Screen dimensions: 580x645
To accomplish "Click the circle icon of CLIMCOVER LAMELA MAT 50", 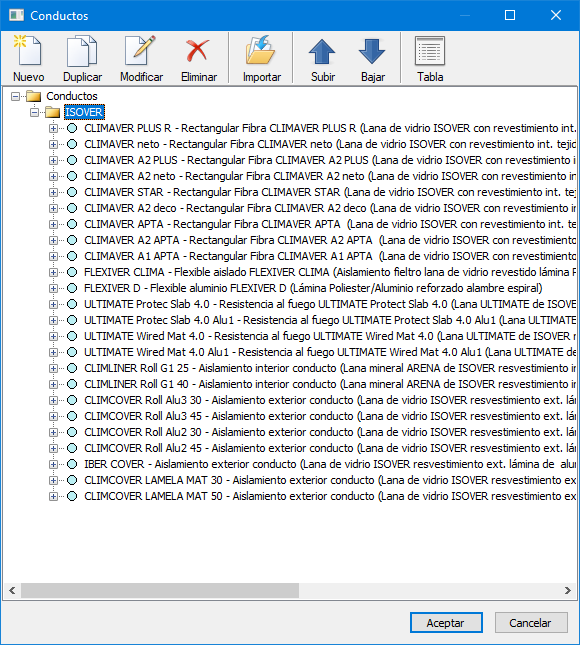I will click(x=72, y=497).
